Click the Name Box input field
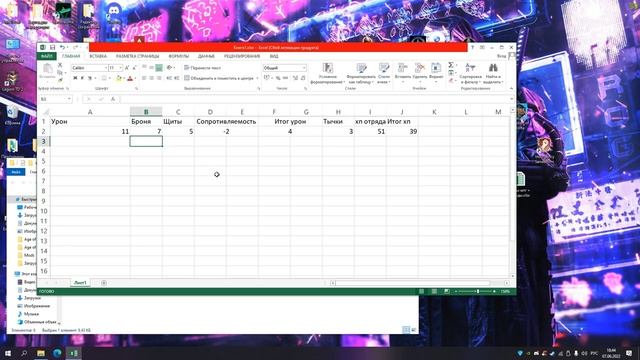The image size is (640, 360). (53, 99)
